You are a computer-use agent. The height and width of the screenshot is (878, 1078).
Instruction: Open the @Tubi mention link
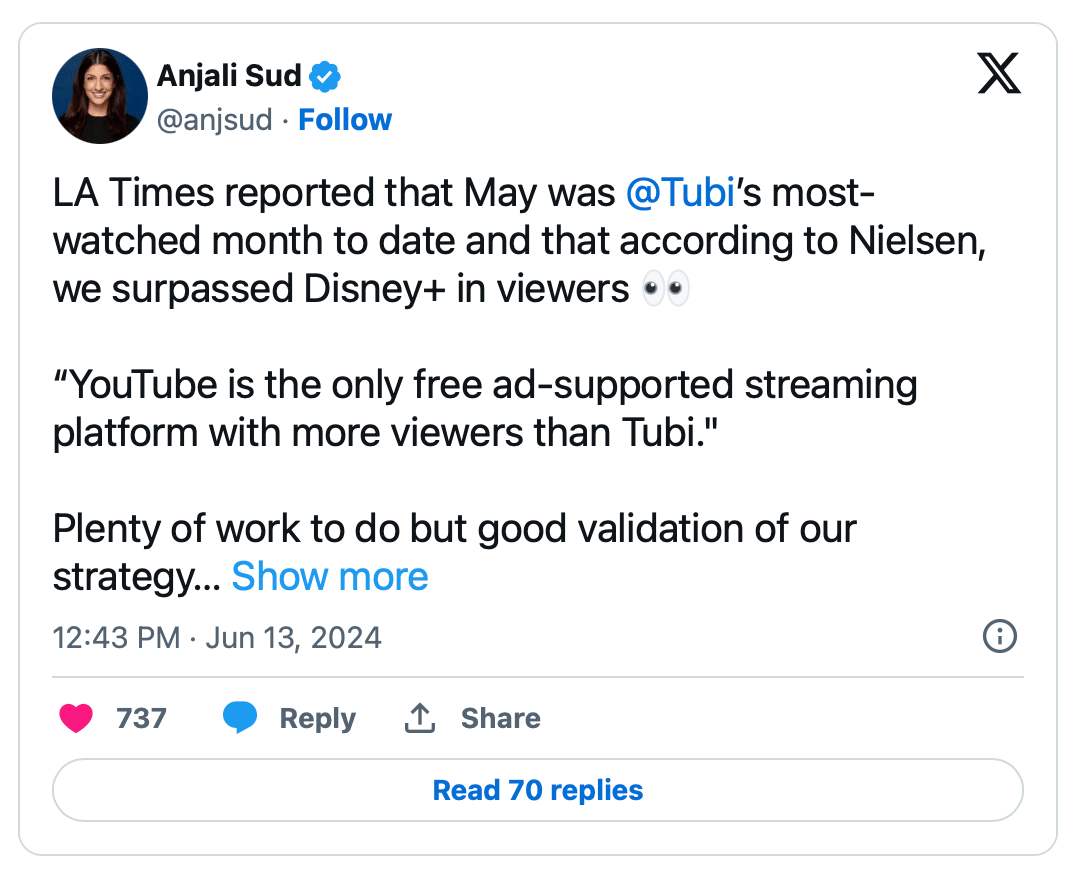(680, 193)
